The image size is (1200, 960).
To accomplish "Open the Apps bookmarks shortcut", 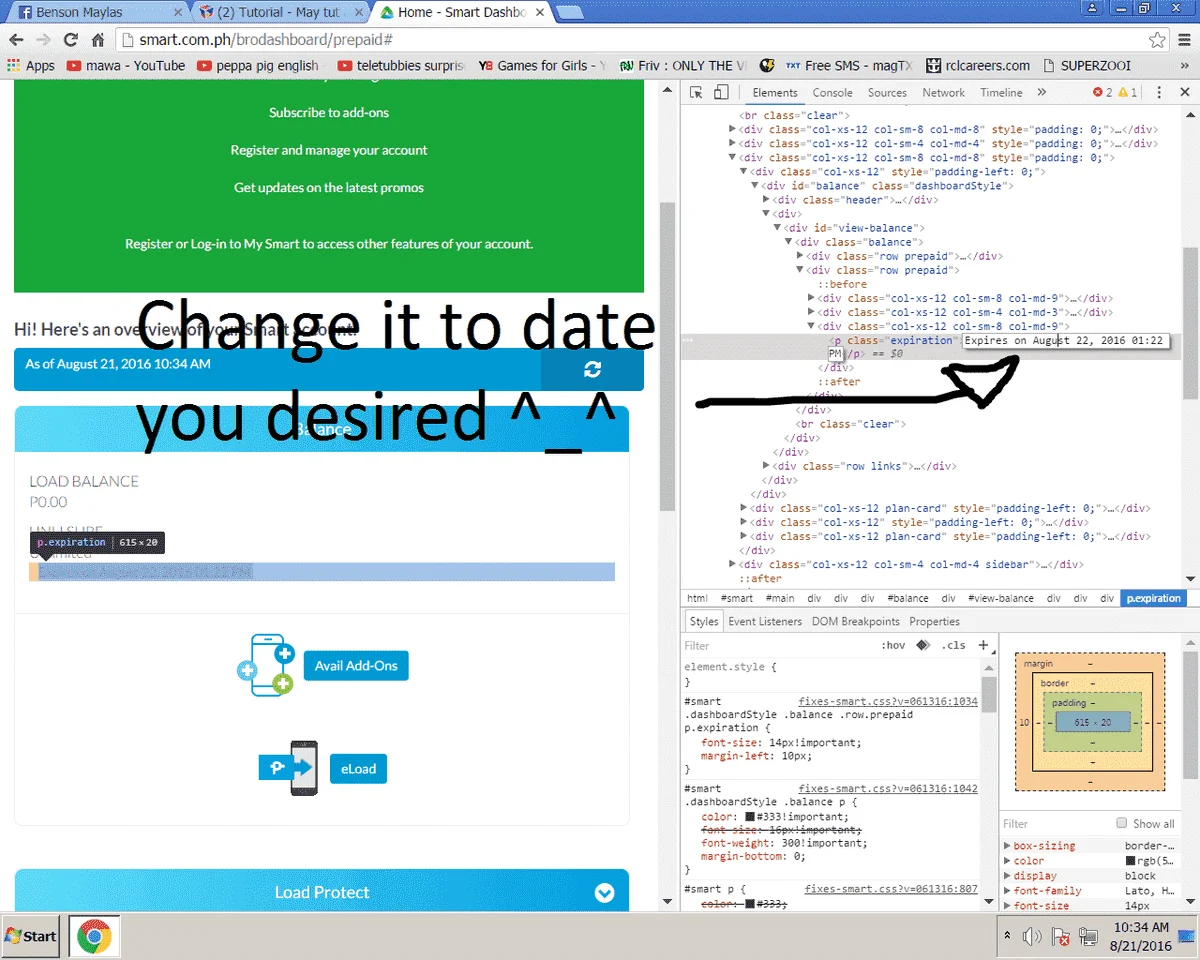I will [x=31, y=65].
